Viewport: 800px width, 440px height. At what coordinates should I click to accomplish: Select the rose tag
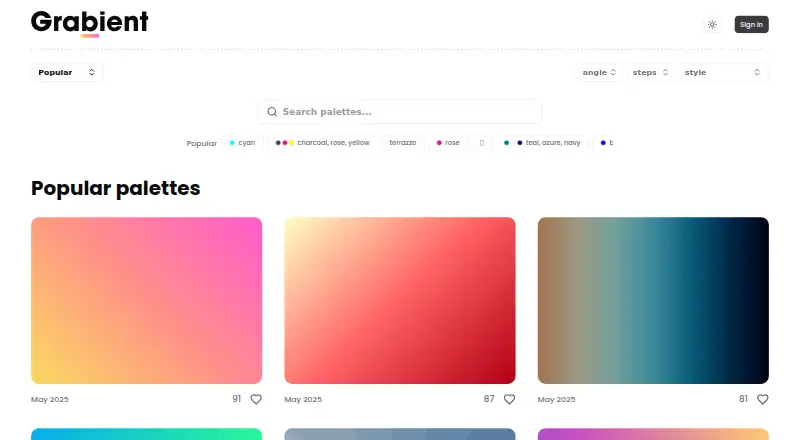tap(448, 143)
